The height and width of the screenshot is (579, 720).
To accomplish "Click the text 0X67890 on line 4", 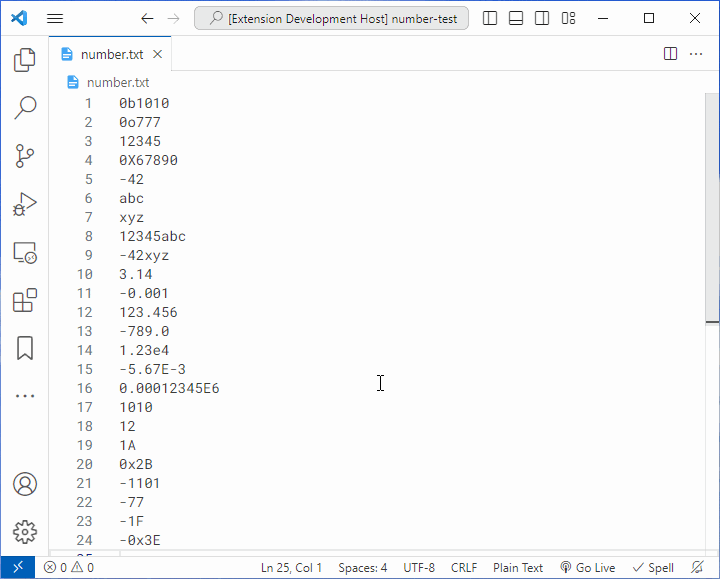I will coord(148,160).
